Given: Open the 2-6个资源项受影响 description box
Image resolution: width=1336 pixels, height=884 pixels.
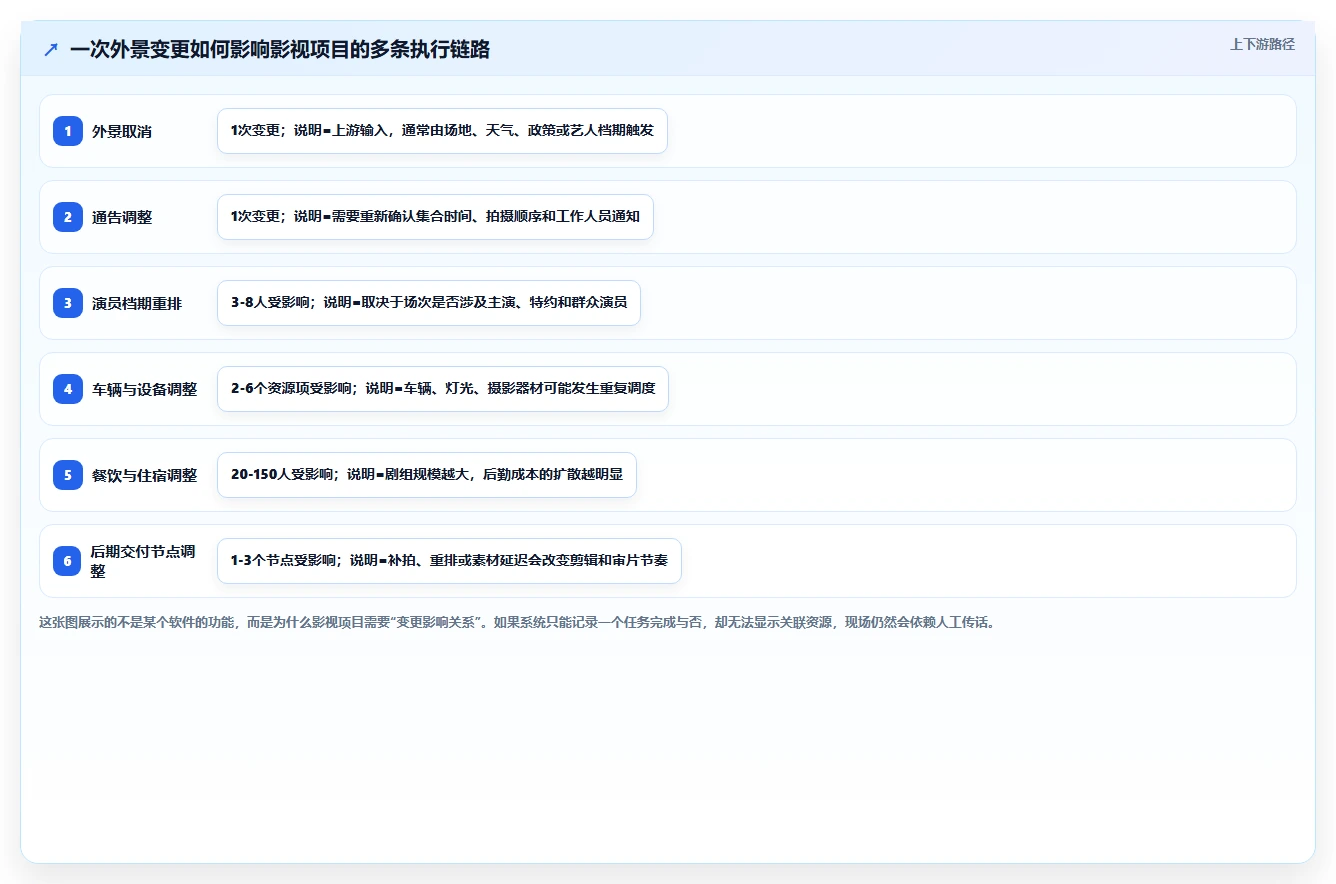Looking at the screenshot, I should tap(443, 389).
